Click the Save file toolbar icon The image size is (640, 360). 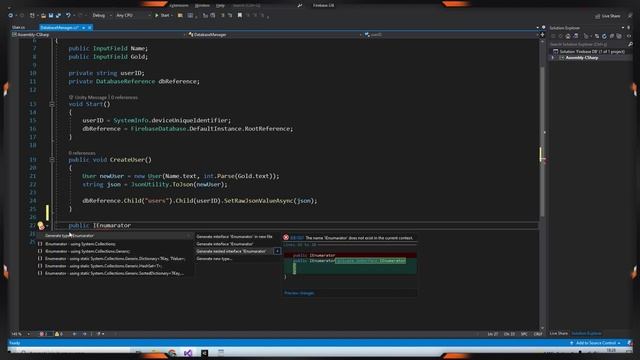(x=51, y=16)
